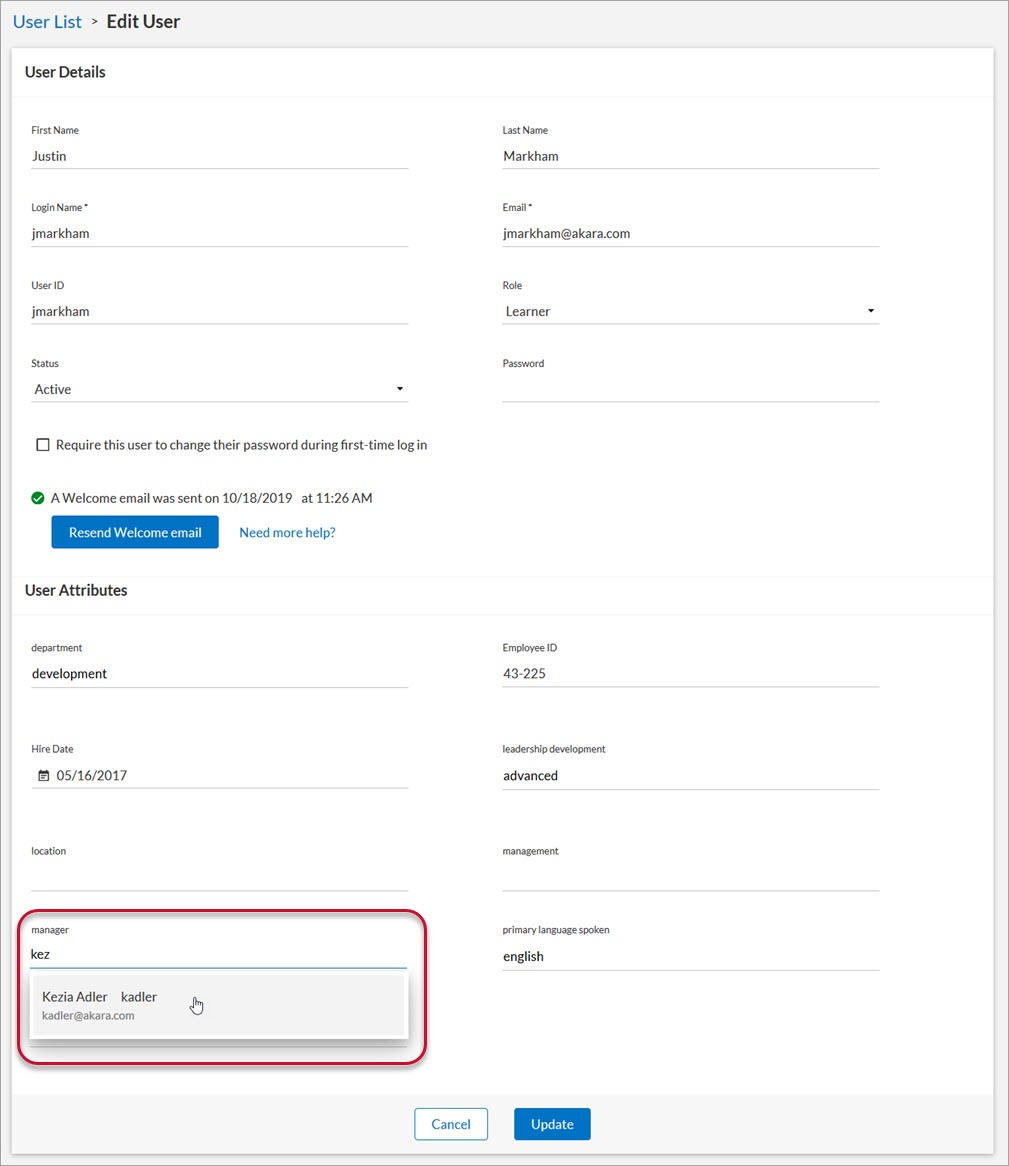1009x1166 pixels.
Task: Open the Role dropdown
Action: click(x=690, y=312)
